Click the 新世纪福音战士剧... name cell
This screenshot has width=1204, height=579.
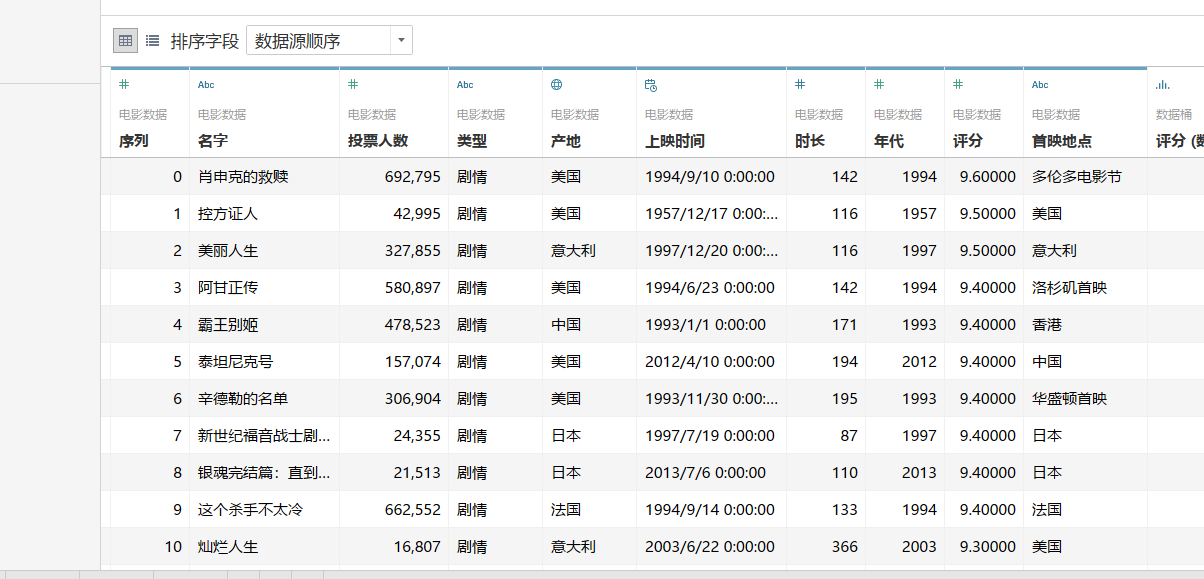tap(264, 435)
